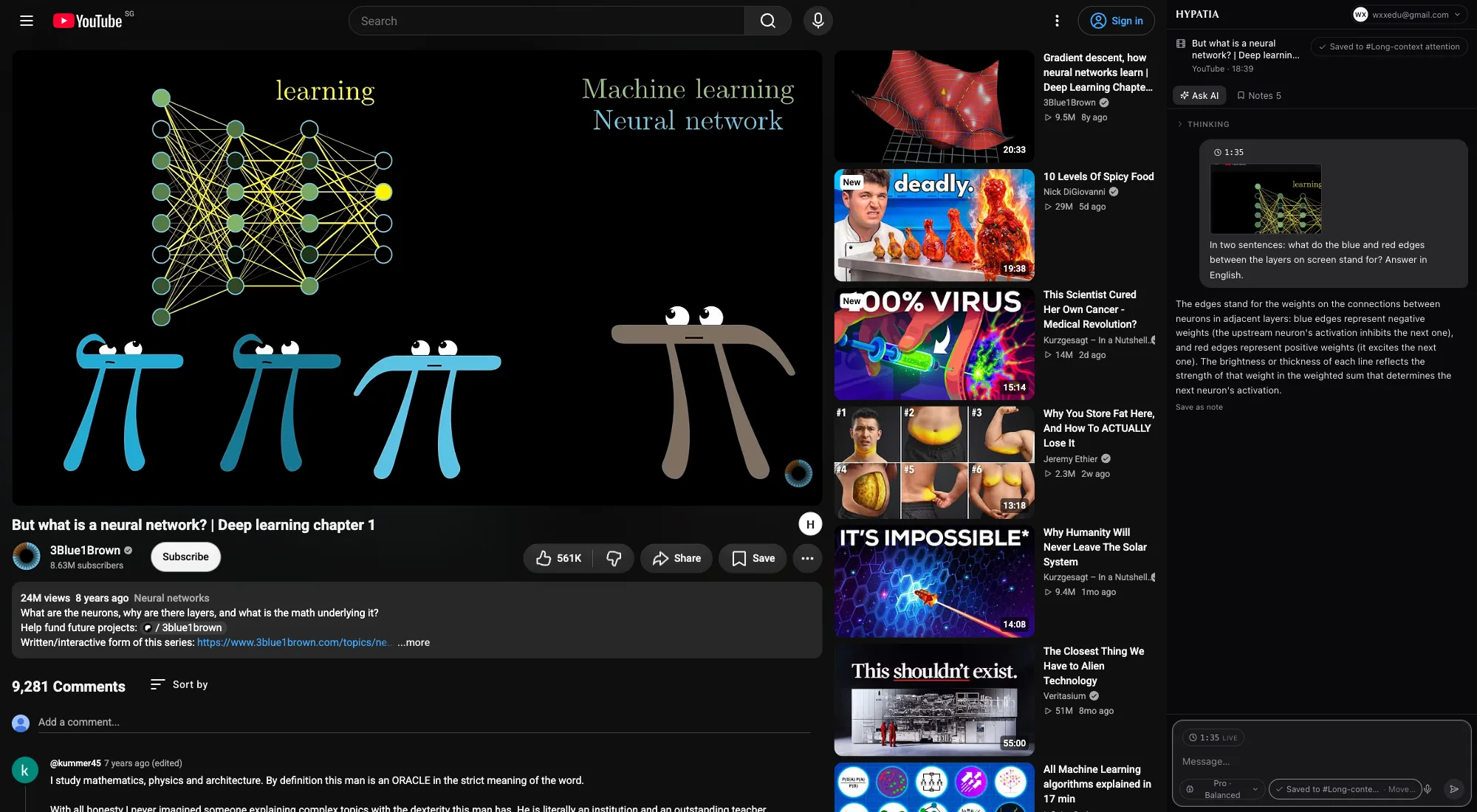The height and width of the screenshot is (812, 1477).
Task: Click the WX account avatar in Hypatia
Action: tap(1360, 15)
